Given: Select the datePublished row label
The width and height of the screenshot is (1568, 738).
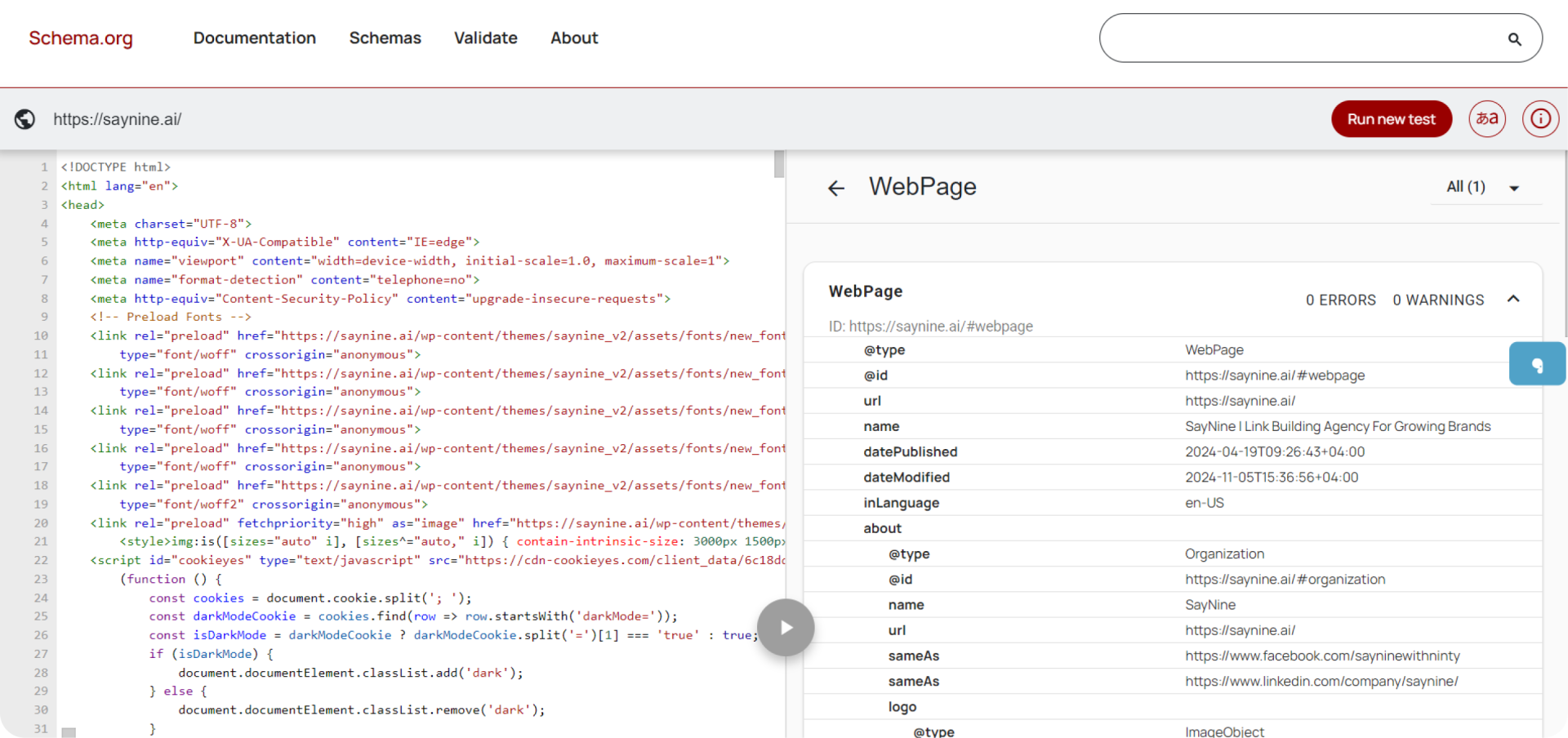Looking at the screenshot, I should [911, 451].
